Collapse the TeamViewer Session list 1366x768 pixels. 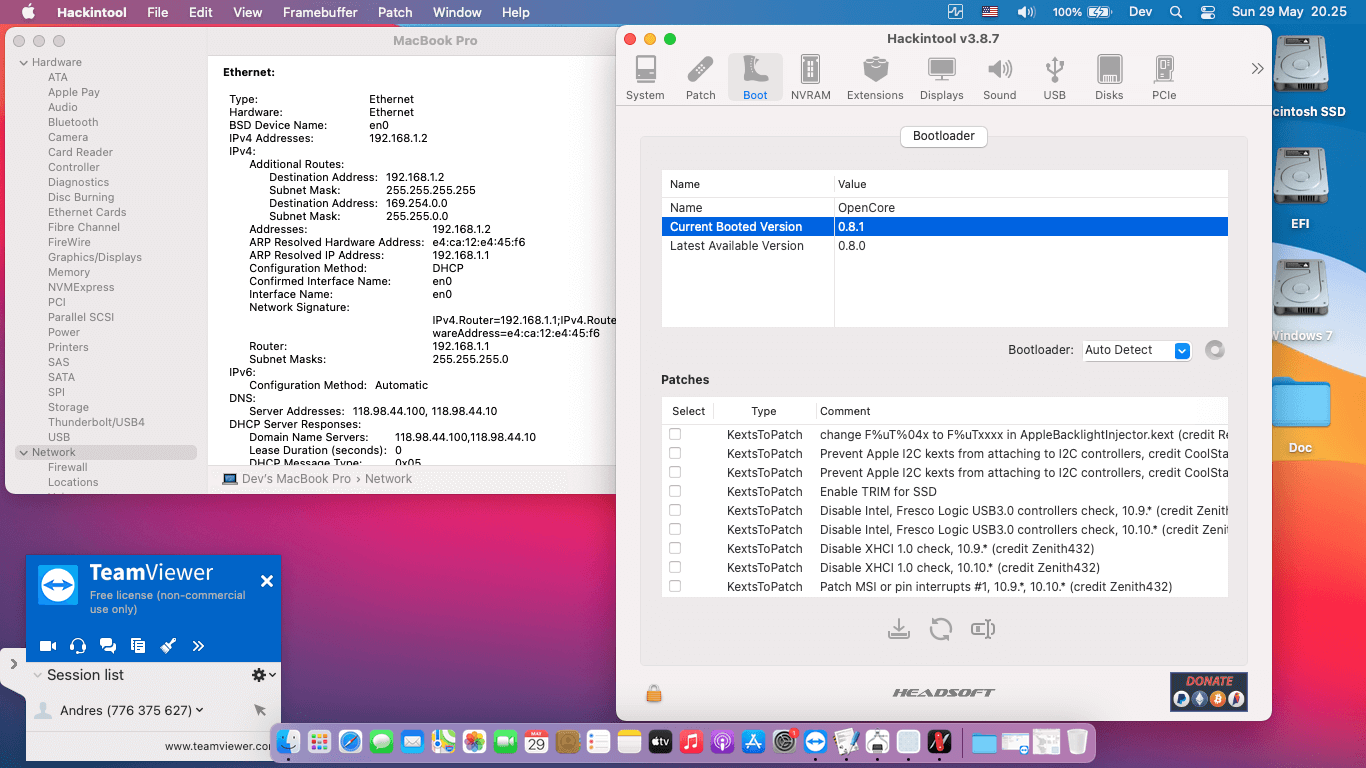coord(38,675)
